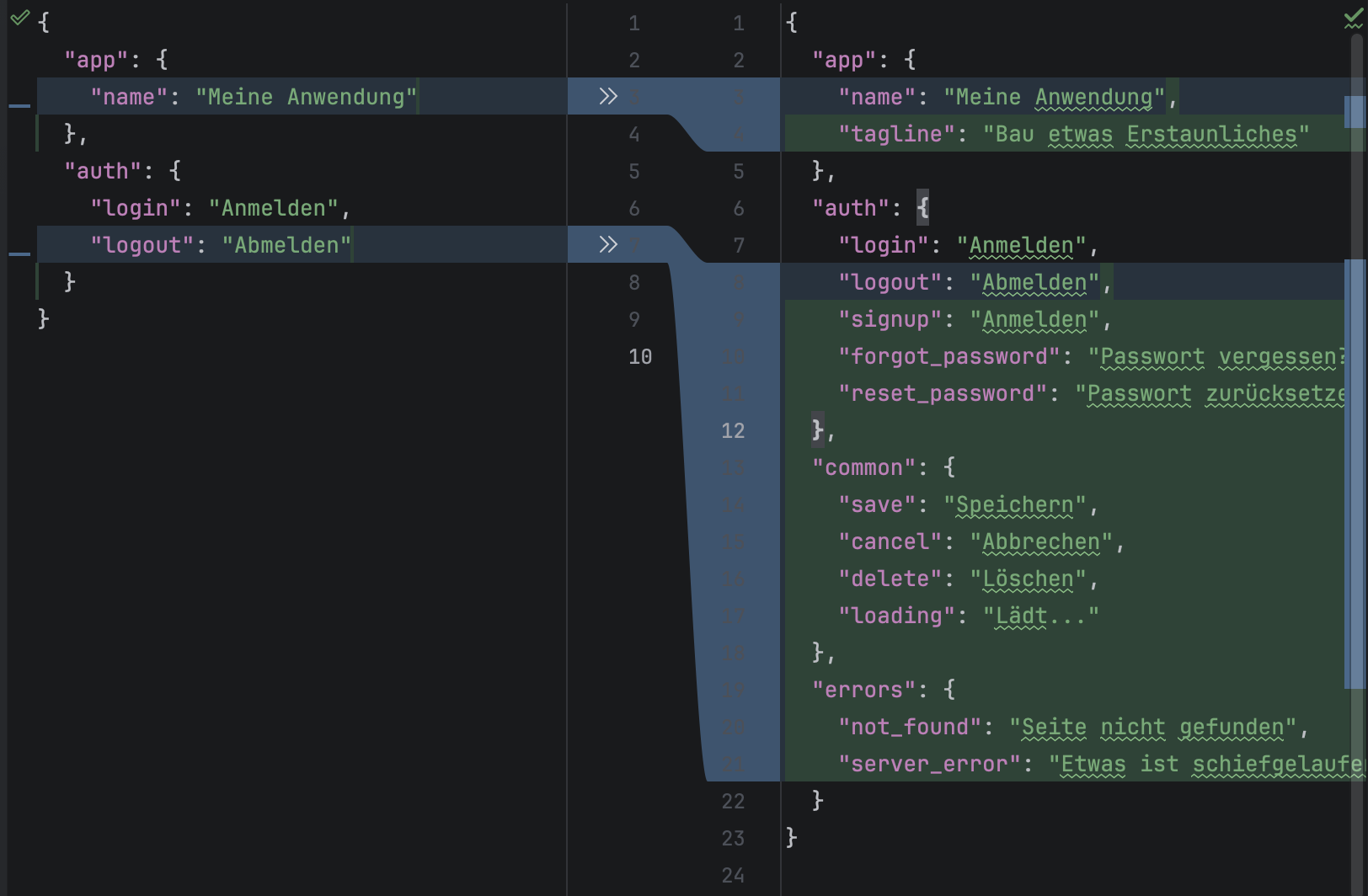This screenshot has height=896, width=1368.
Task: Click the "Anmelden" value on the login line
Action: tap(1022, 245)
